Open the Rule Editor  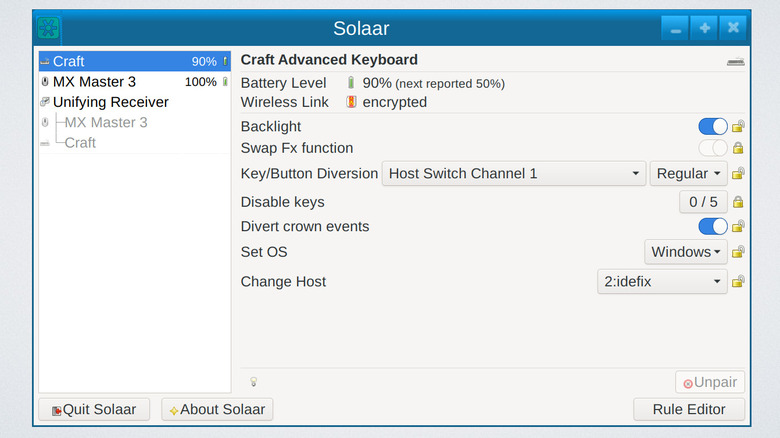point(689,409)
